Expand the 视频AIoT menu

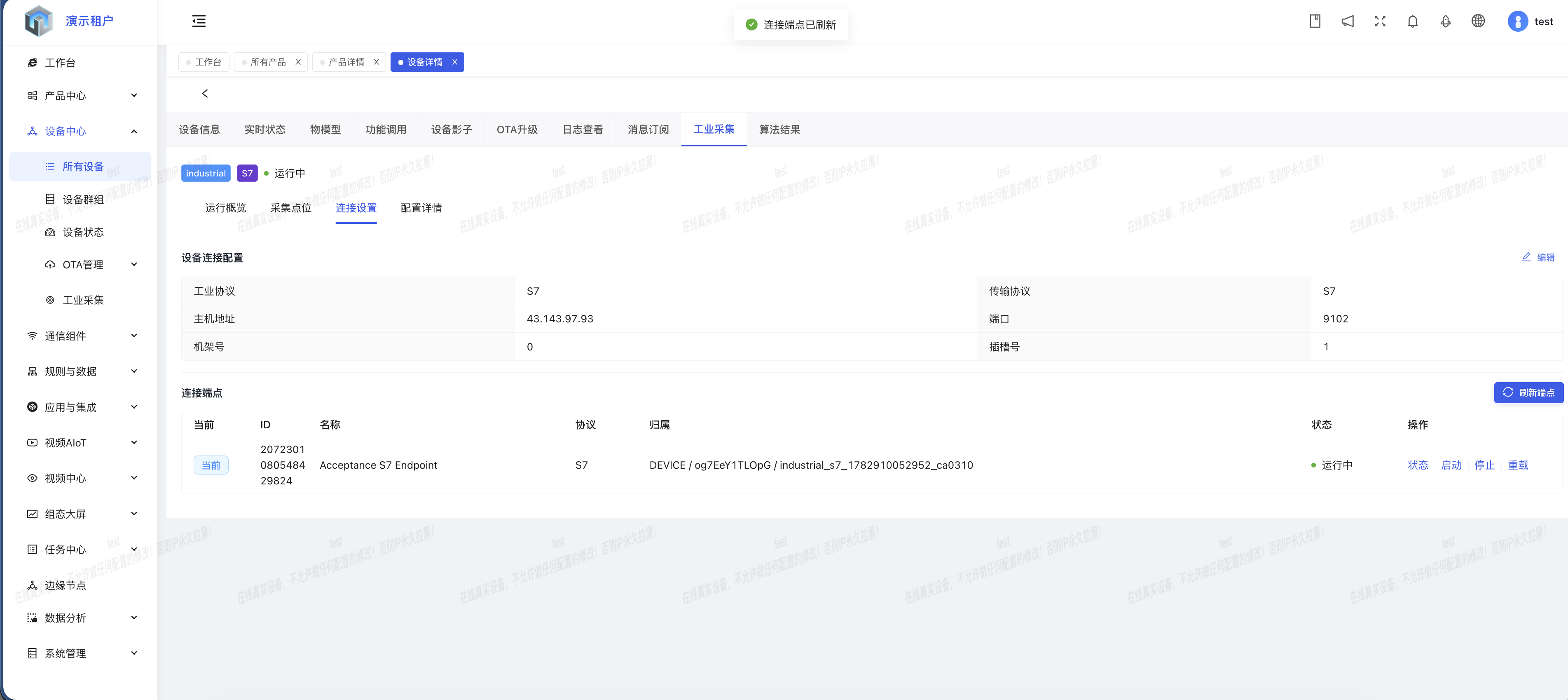(x=80, y=442)
